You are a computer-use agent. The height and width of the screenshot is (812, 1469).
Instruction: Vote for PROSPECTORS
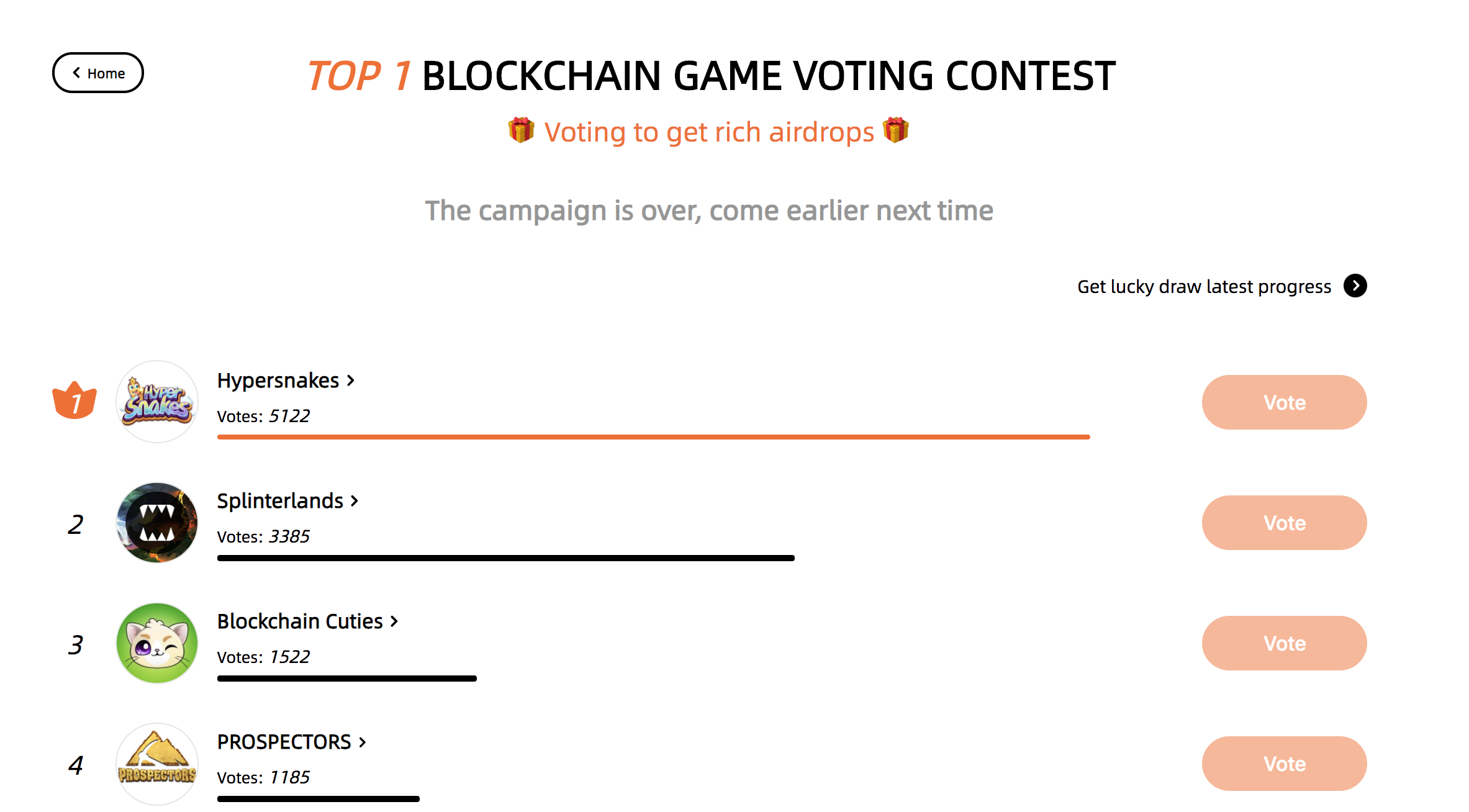click(x=1284, y=764)
